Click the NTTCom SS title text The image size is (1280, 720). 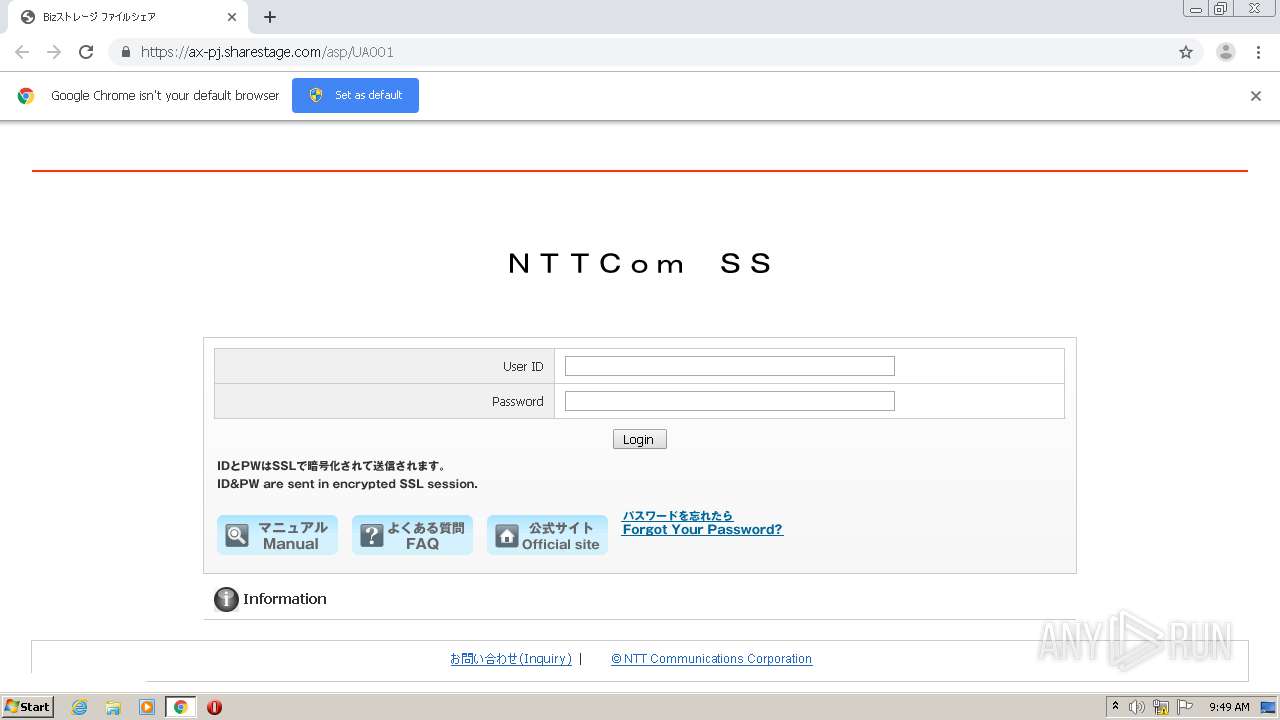[x=640, y=263]
